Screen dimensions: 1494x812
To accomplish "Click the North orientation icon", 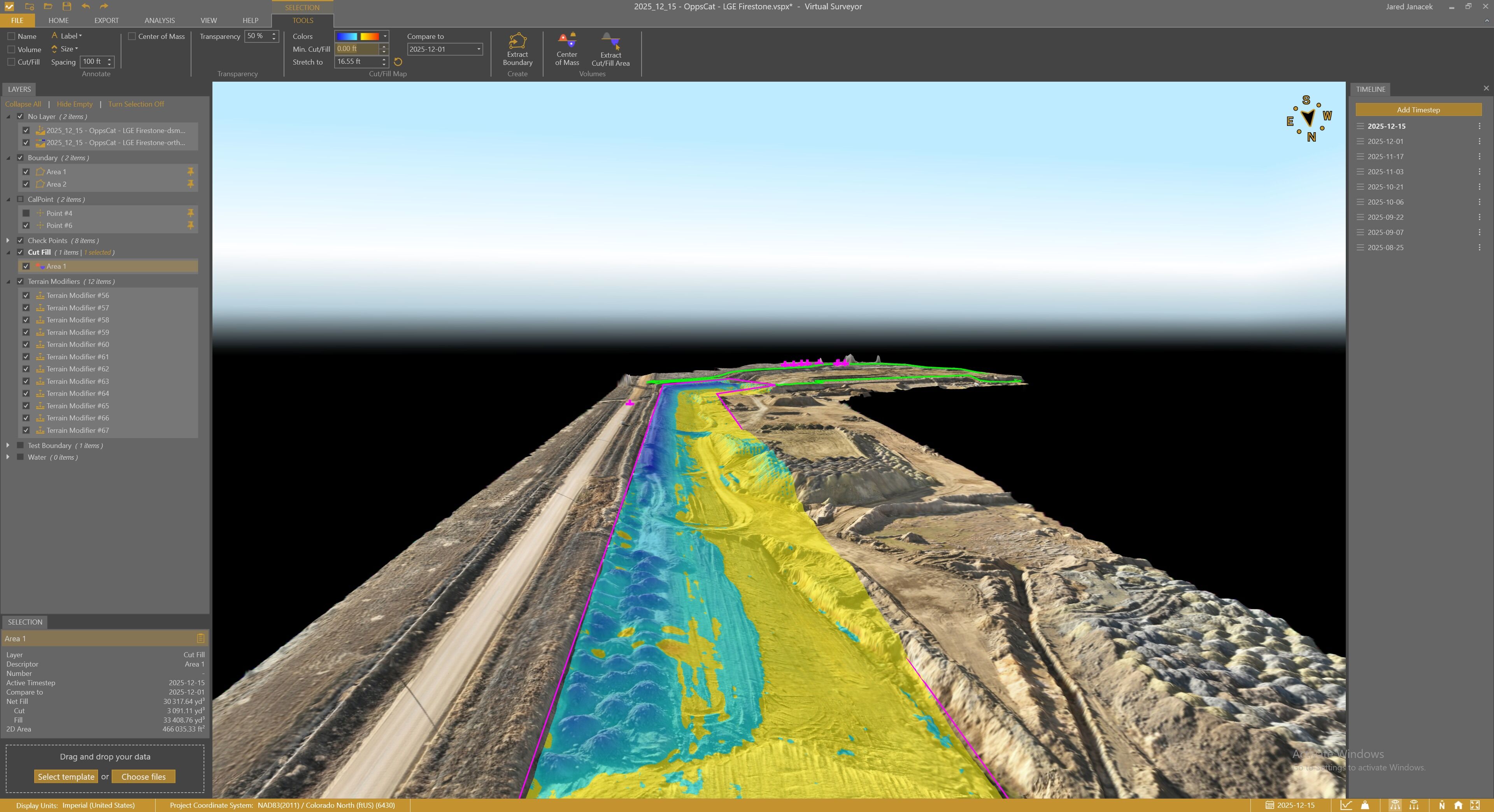I will click(1442, 805).
